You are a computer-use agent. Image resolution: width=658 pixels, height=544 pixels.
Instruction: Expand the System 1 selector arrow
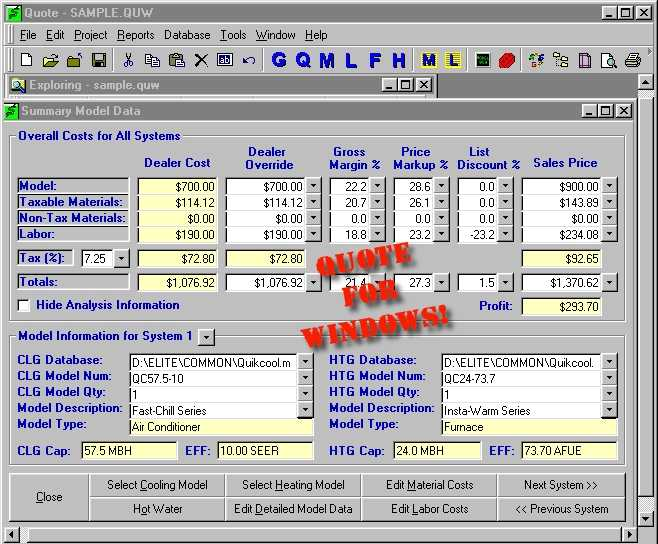[x=206, y=336]
